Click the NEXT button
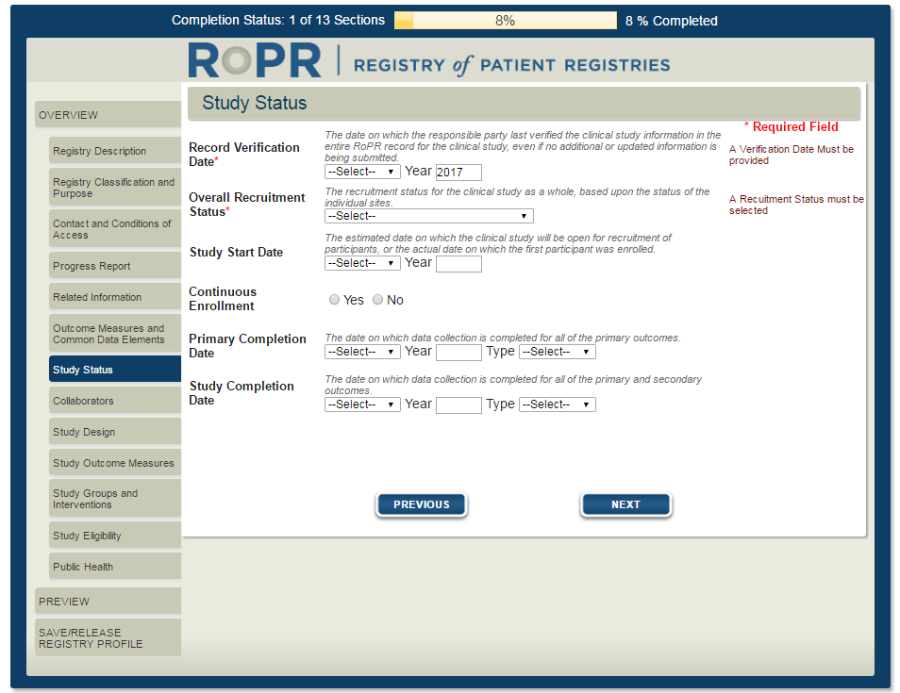Viewport: 900px width, 693px height. point(626,505)
